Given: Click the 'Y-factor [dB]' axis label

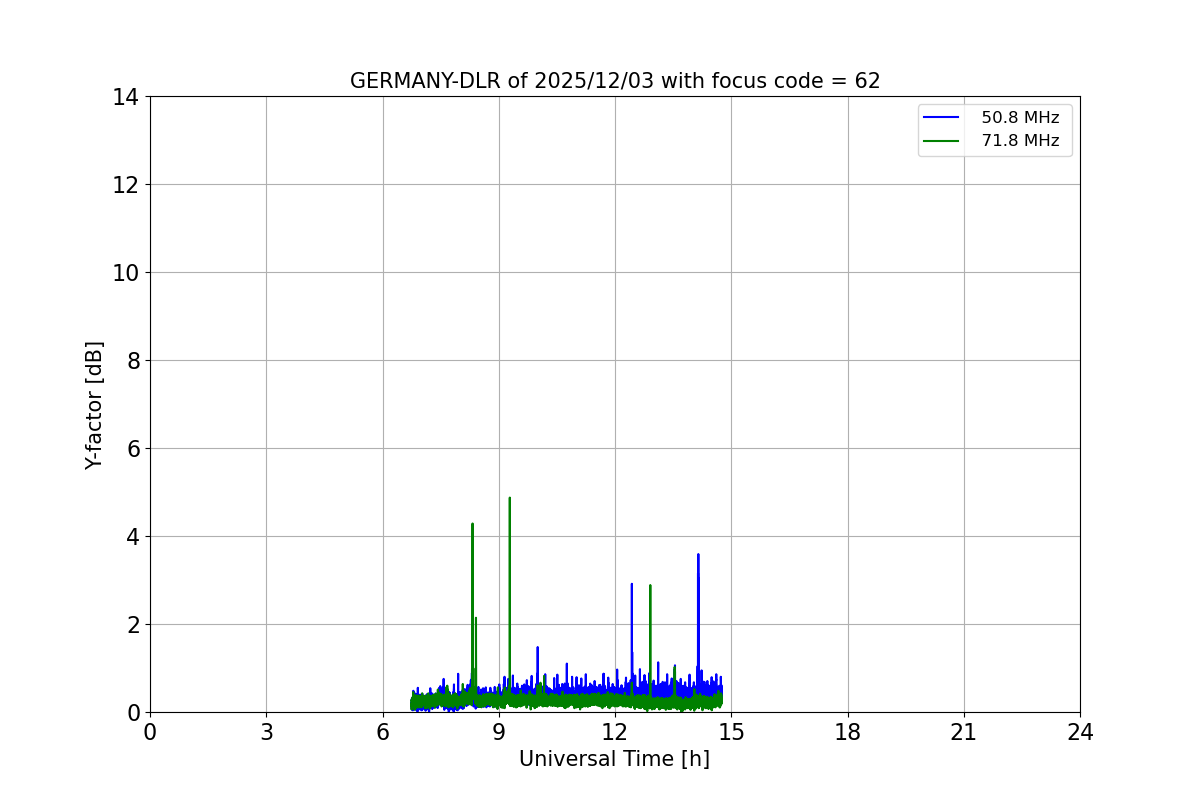Looking at the screenshot, I should click(x=94, y=405).
